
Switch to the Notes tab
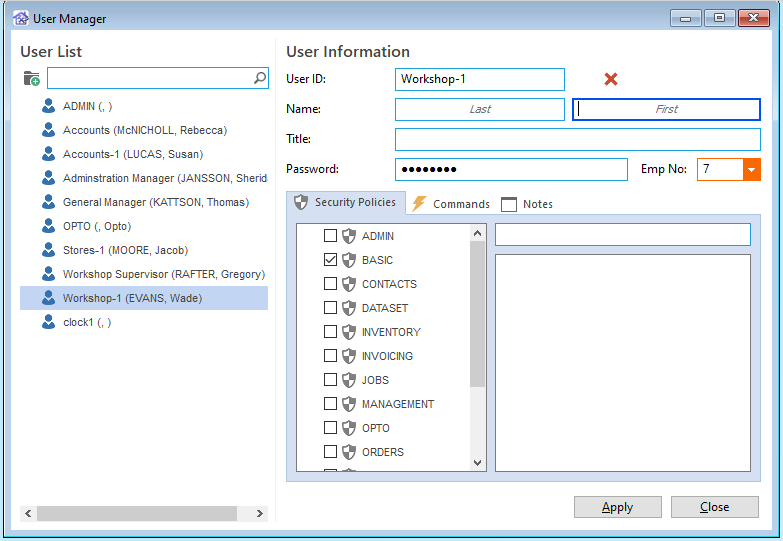527,204
